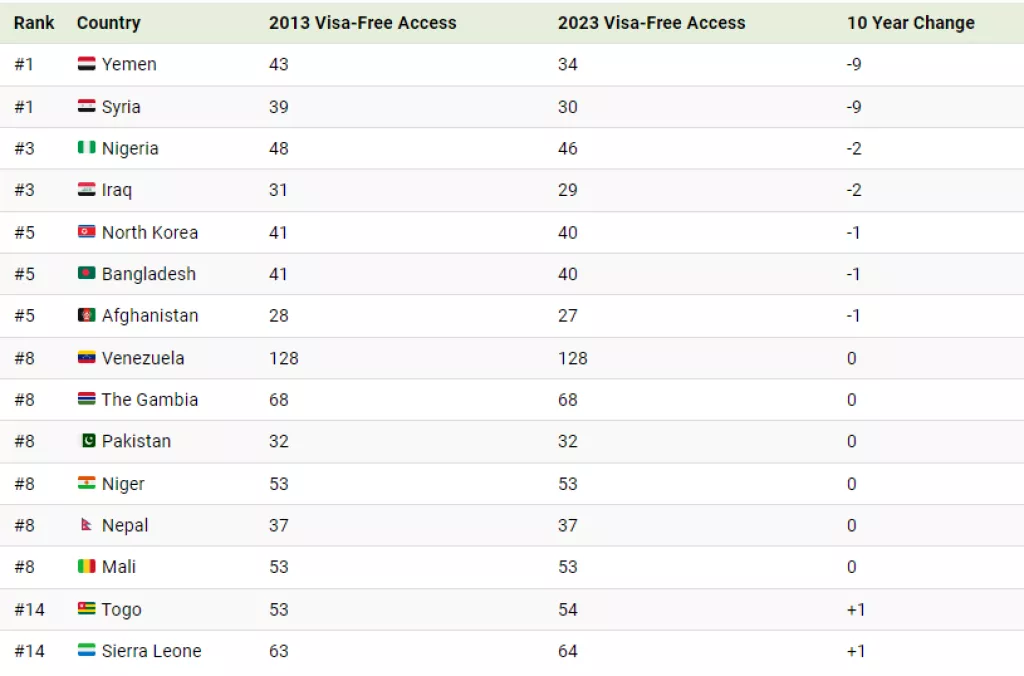This screenshot has width=1024, height=676.
Task: Click the Syria flag icon
Action: (86, 106)
